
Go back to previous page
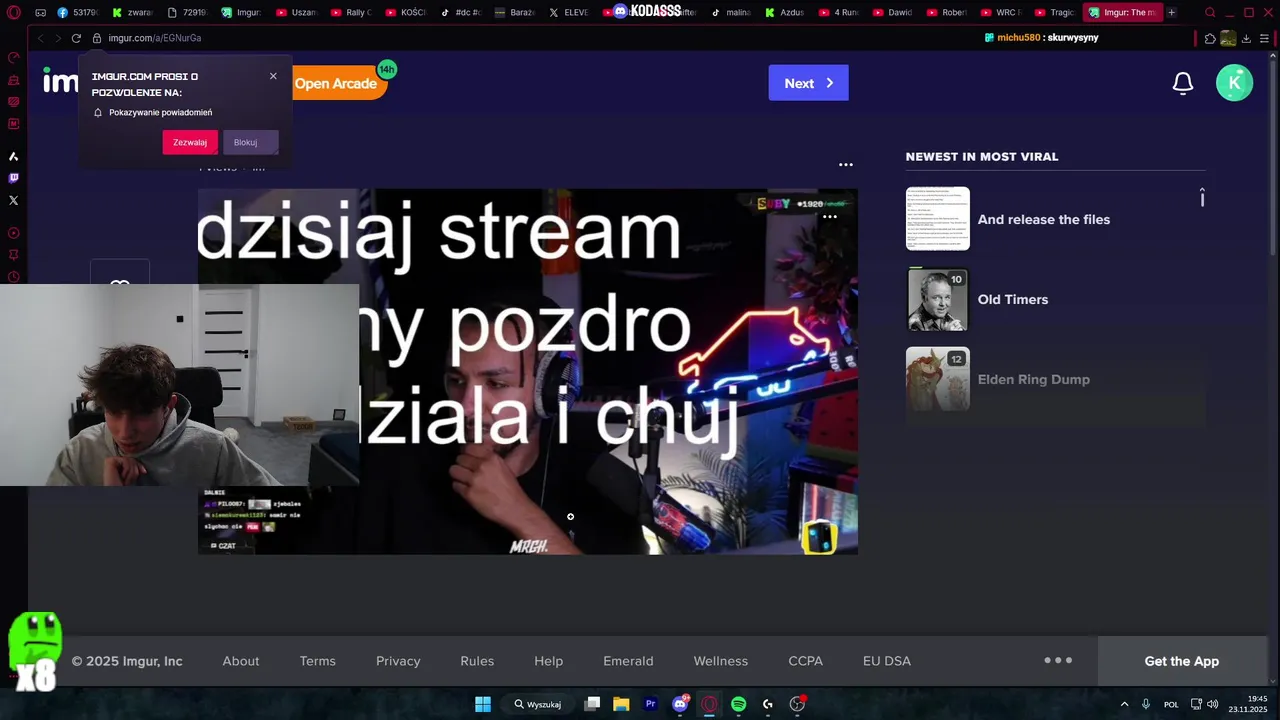click(x=40, y=38)
